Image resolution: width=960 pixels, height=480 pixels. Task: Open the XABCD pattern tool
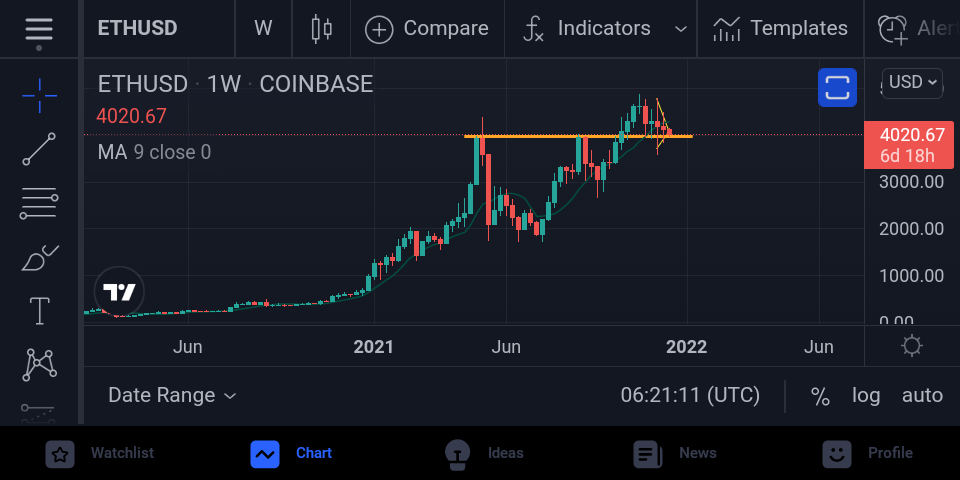[39, 364]
